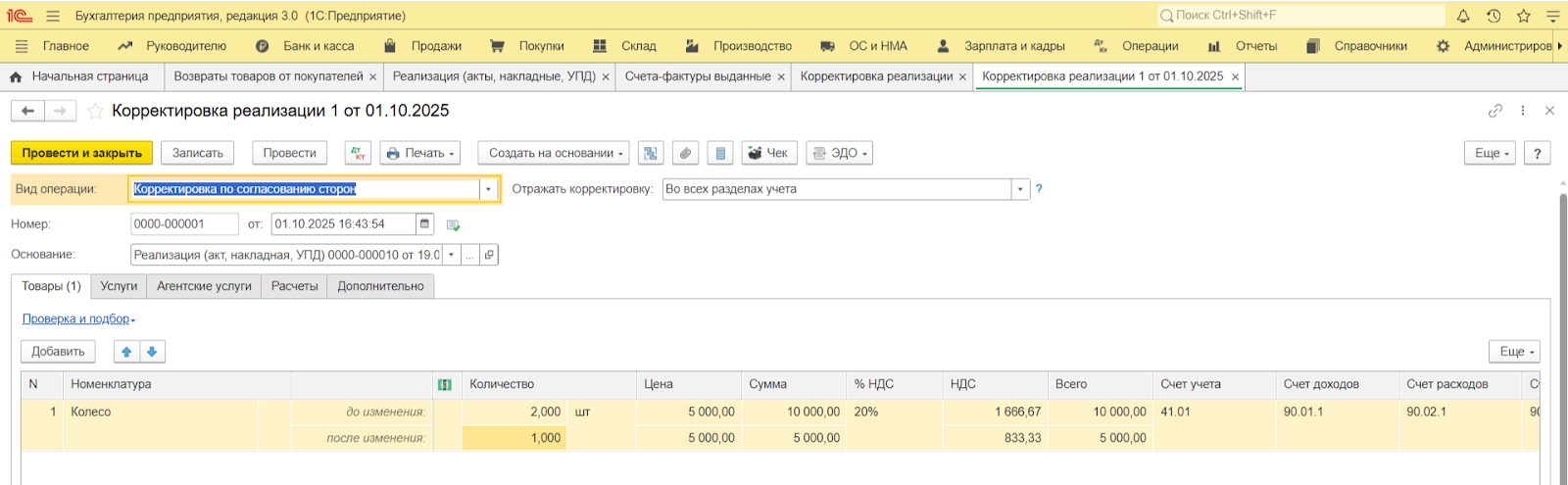
Task: Move row up with blue arrow
Action: 126,352
